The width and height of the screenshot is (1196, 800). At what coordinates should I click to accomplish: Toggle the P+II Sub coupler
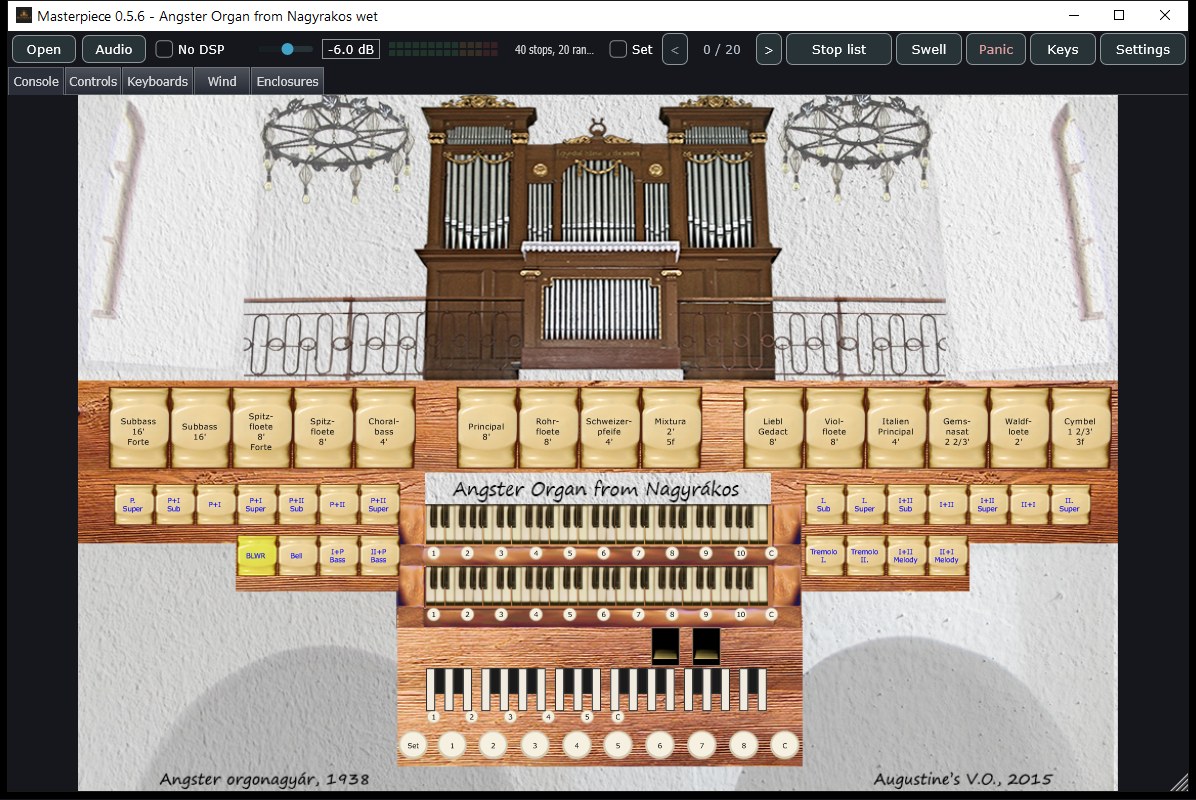[297, 505]
